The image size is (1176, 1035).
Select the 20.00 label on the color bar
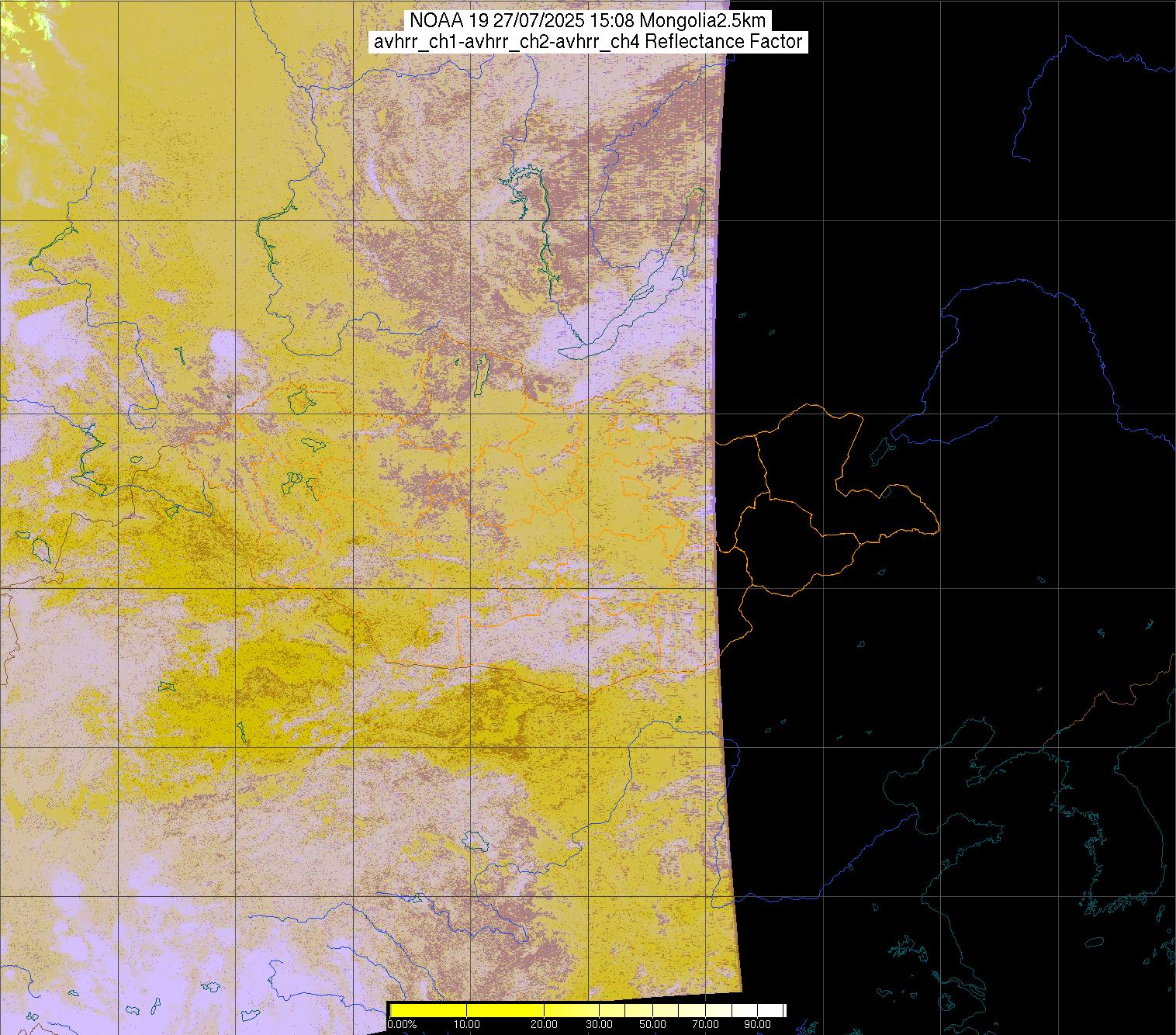pyautogui.click(x=544, y=1025)
